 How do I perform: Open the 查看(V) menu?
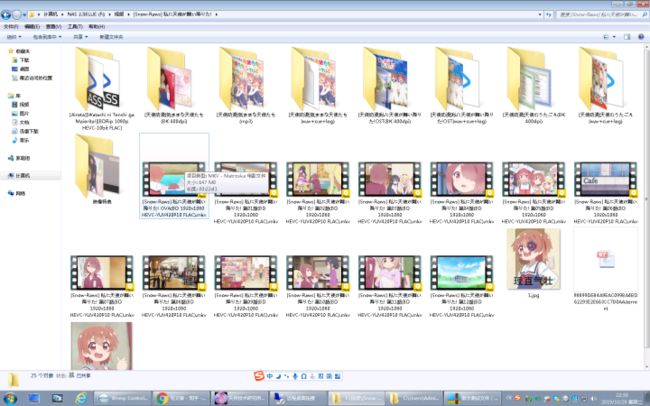(x=53, y=27)
